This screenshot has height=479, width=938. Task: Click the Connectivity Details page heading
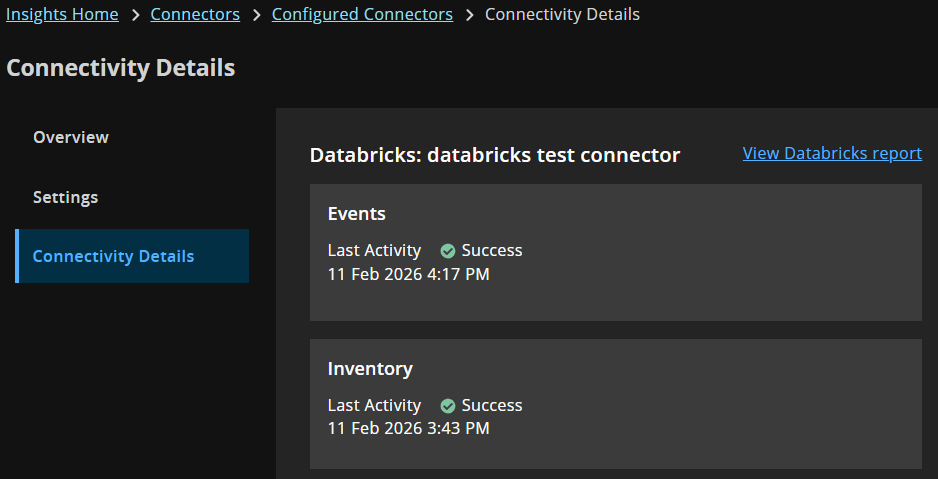coord(121,68)
